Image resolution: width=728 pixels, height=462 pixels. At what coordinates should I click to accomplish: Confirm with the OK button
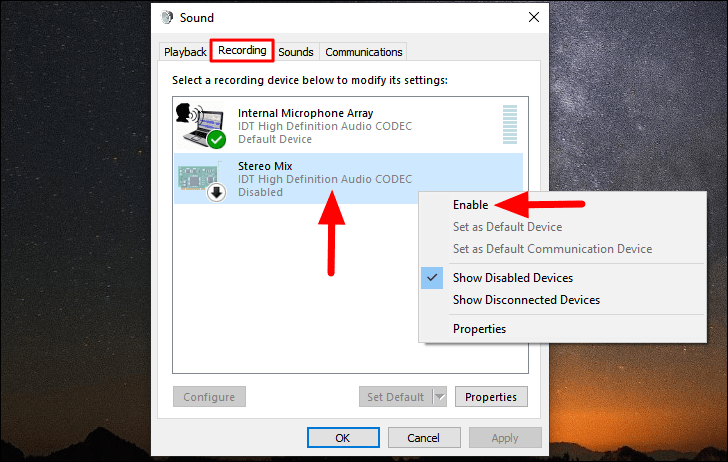(x=343, y=438)
